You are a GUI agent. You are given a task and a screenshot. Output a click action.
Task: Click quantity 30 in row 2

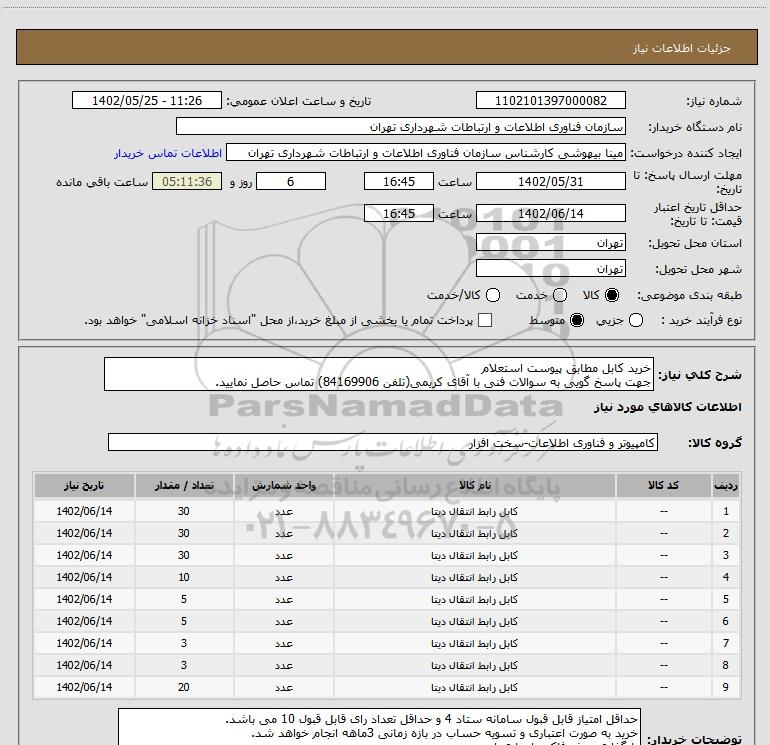pyautogui.click(x=184, y=533)
